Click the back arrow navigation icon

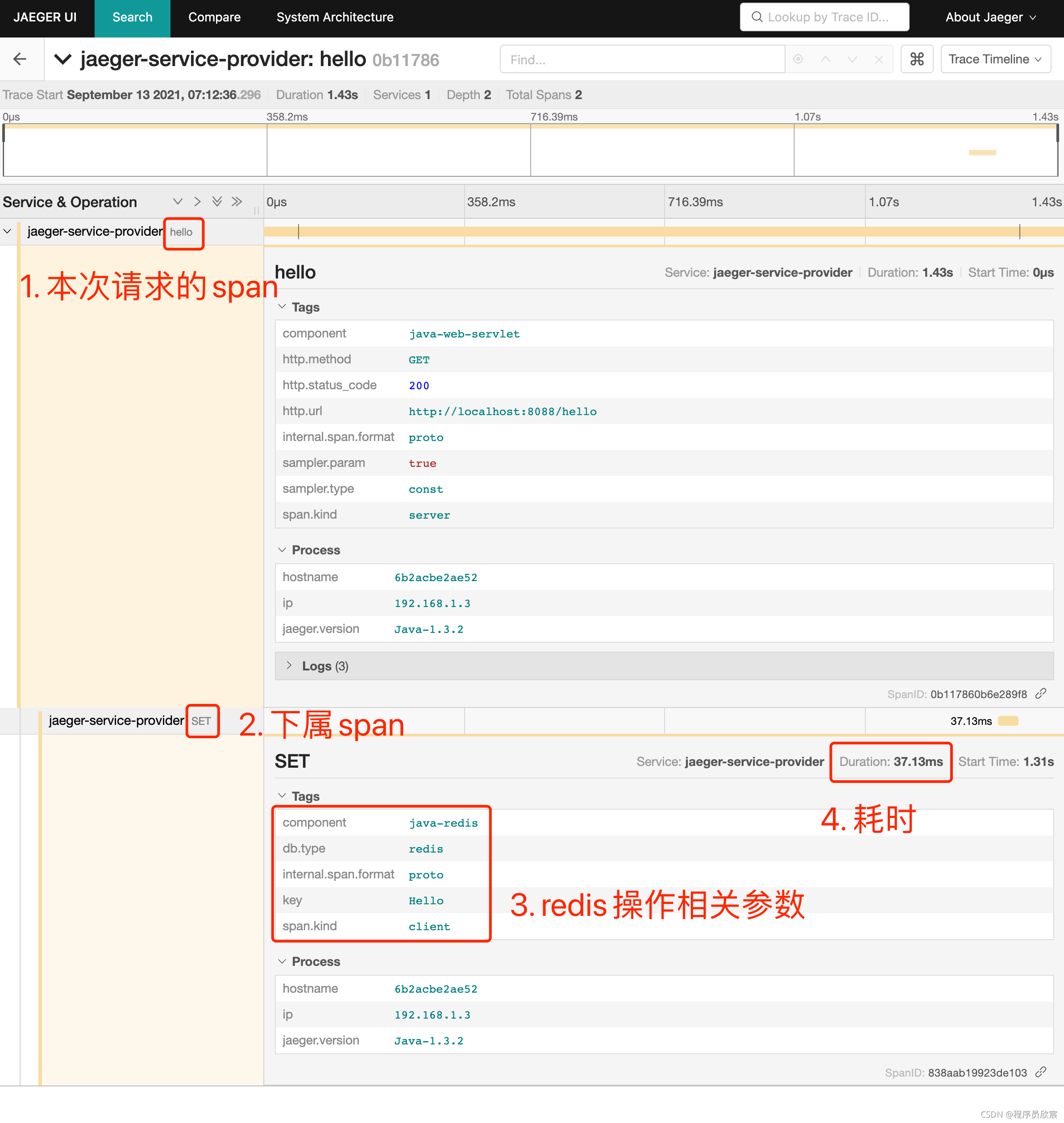(20, 58)
